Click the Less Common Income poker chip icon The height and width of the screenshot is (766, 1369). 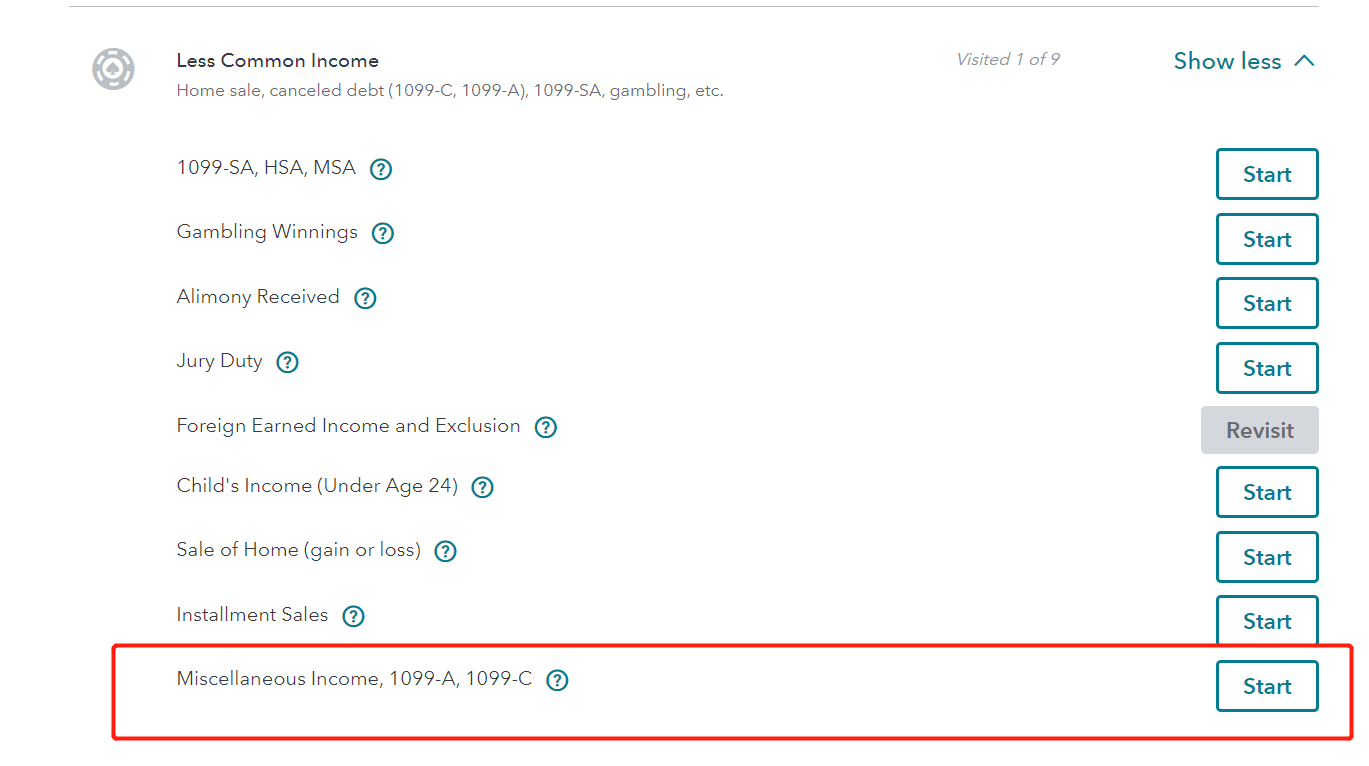pos(113,69)
